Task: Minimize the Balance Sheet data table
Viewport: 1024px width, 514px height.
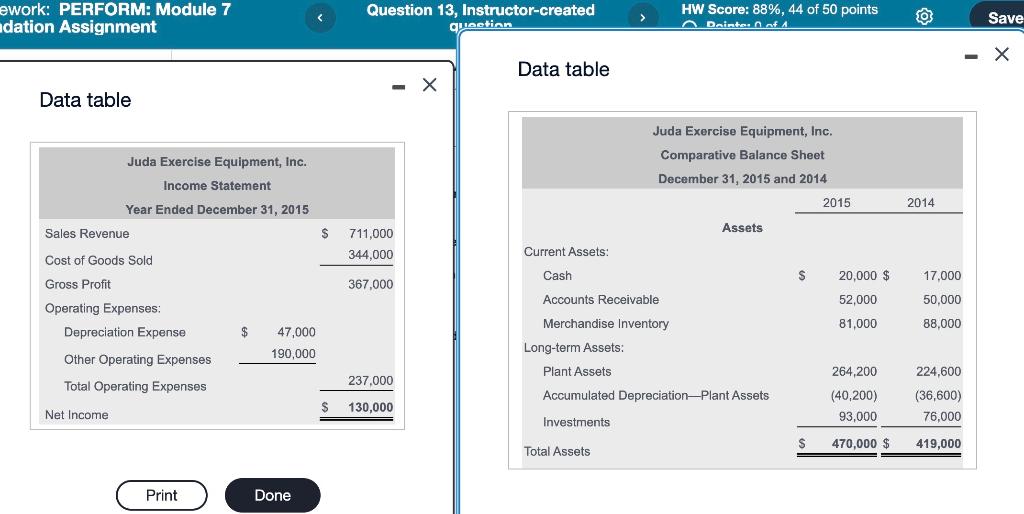Action: click(x=971, y=57)
